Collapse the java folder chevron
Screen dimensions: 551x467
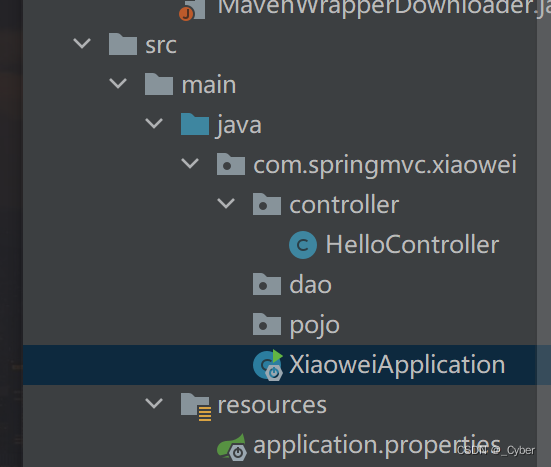click(x=154, y=124)
